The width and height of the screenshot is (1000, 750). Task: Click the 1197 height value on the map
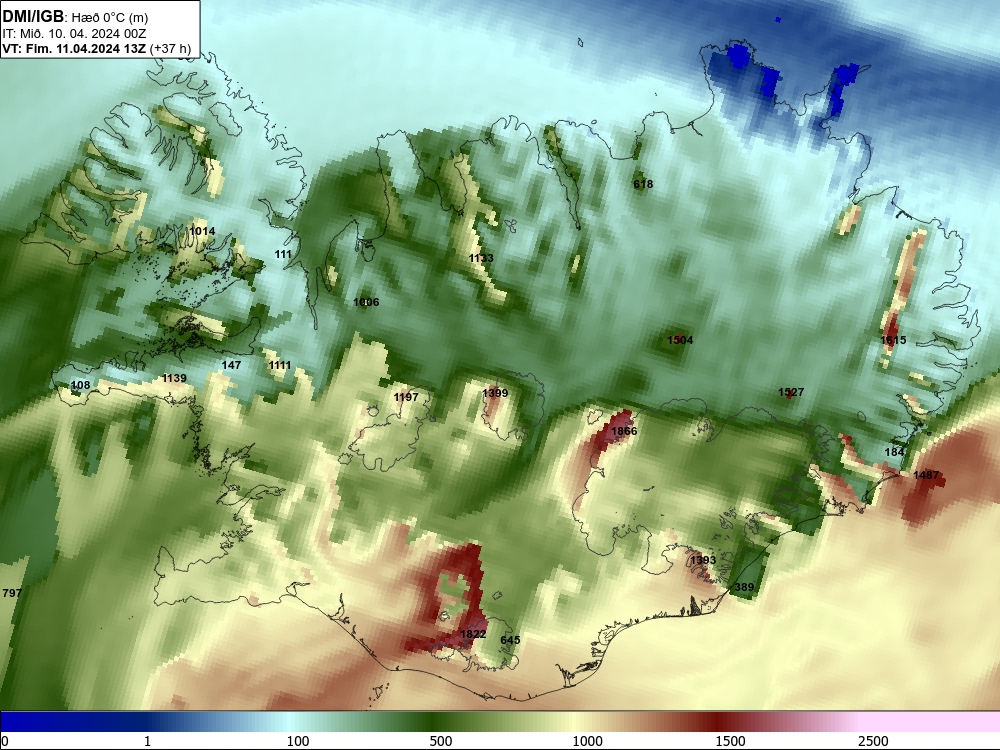click(406, 397)
